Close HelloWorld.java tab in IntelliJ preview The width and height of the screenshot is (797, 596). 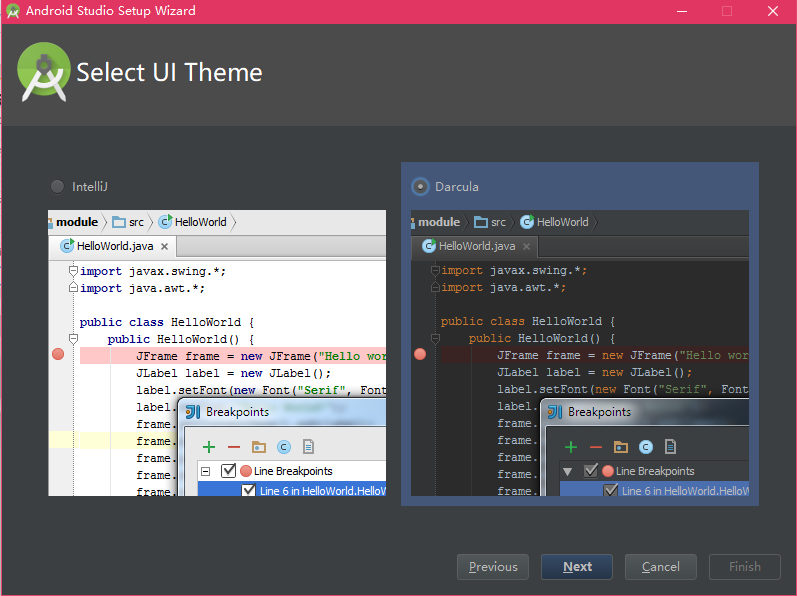[164, 246]
